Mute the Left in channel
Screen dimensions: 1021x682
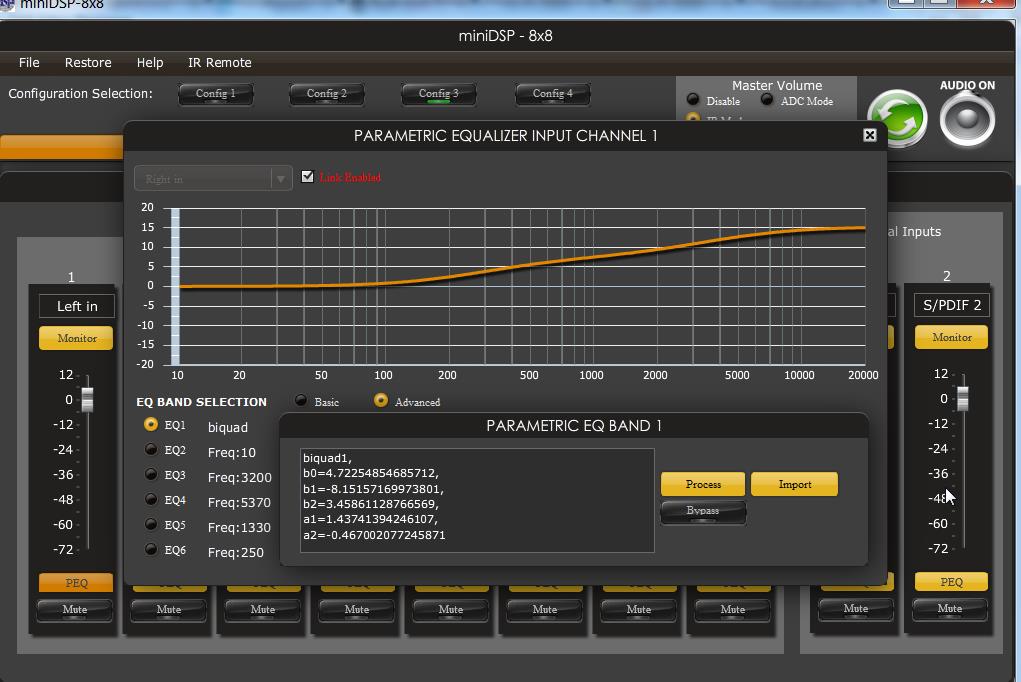click(75, 610)
